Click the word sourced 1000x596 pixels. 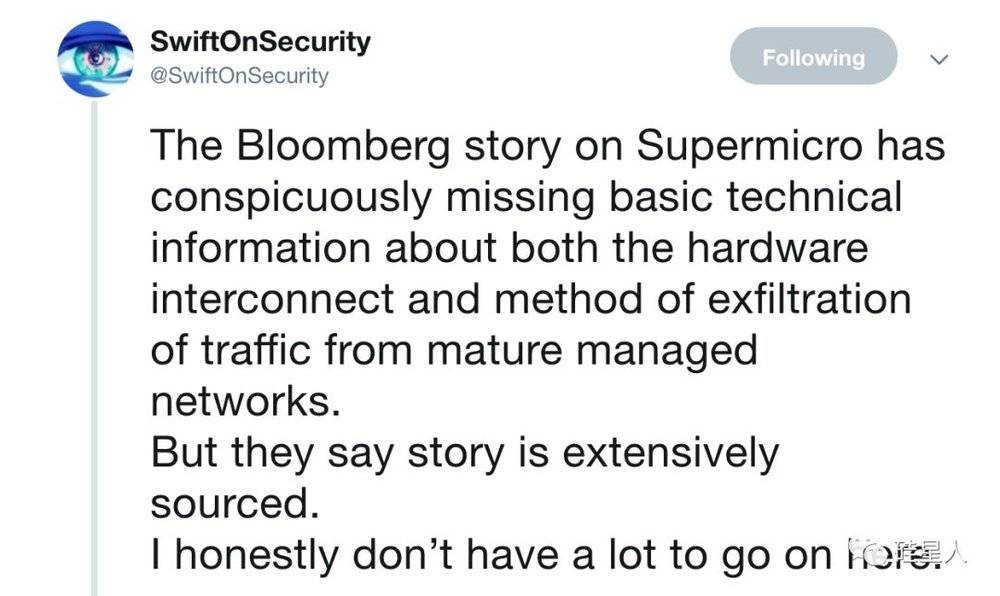[234, 504]
